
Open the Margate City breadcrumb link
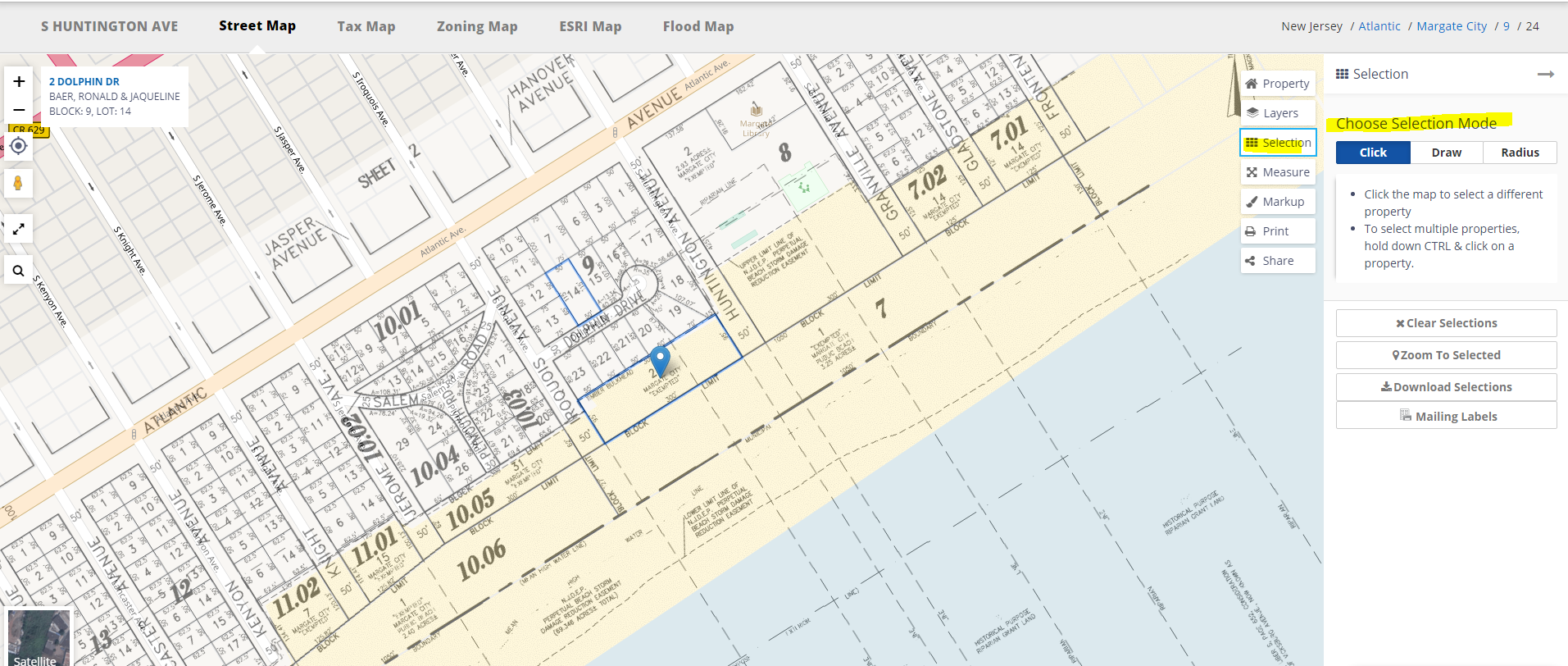[1452, 26]
